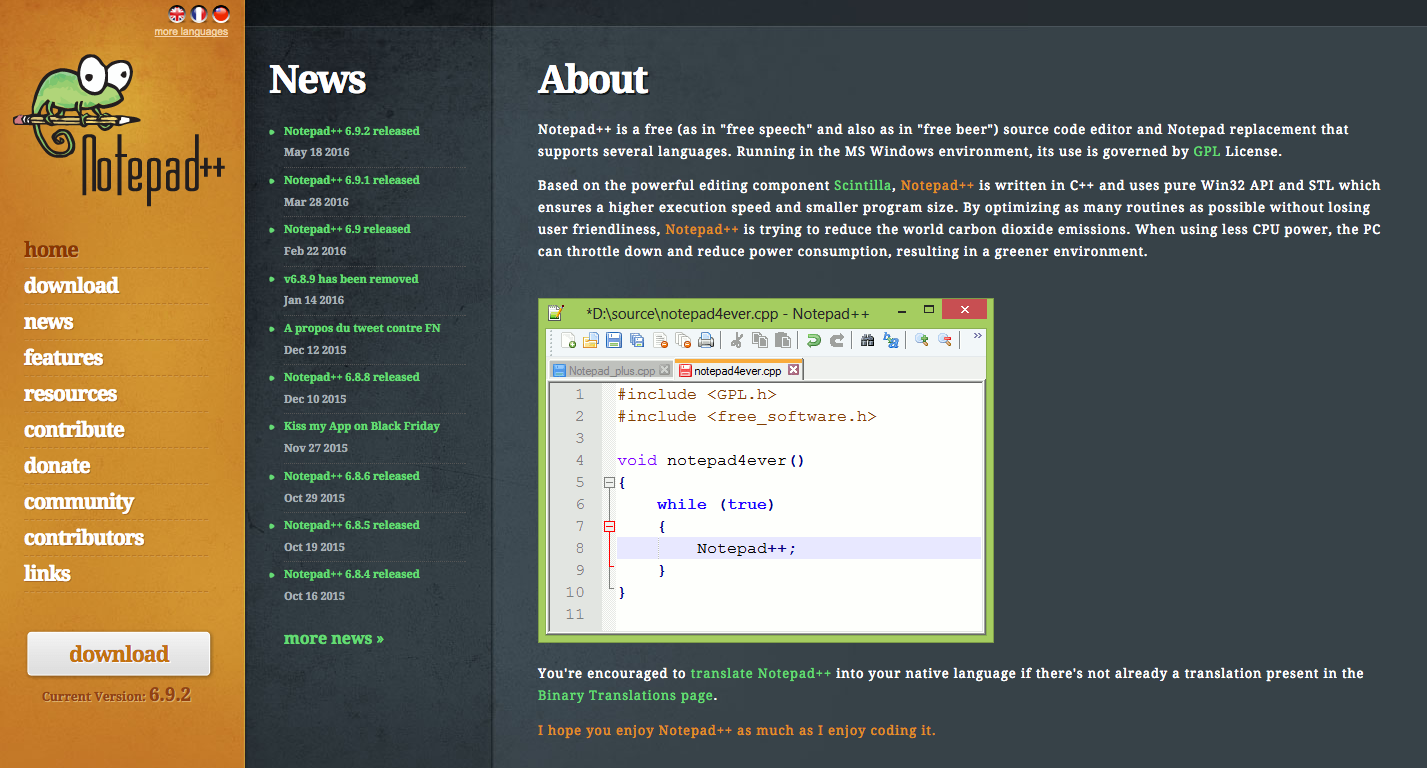1427x768 pixels.
Task: Open Notepad++ 6.8.4 released news
Action: coord(351,574)
